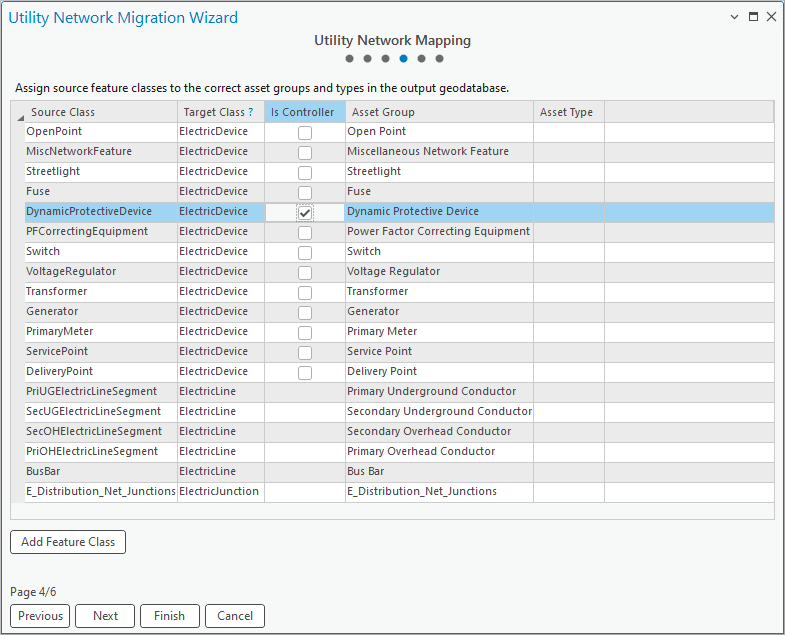Edit Service Point asset group cell
Image resolution: width=785 pixels, height=635 pixels.
[x=439, y=352]
